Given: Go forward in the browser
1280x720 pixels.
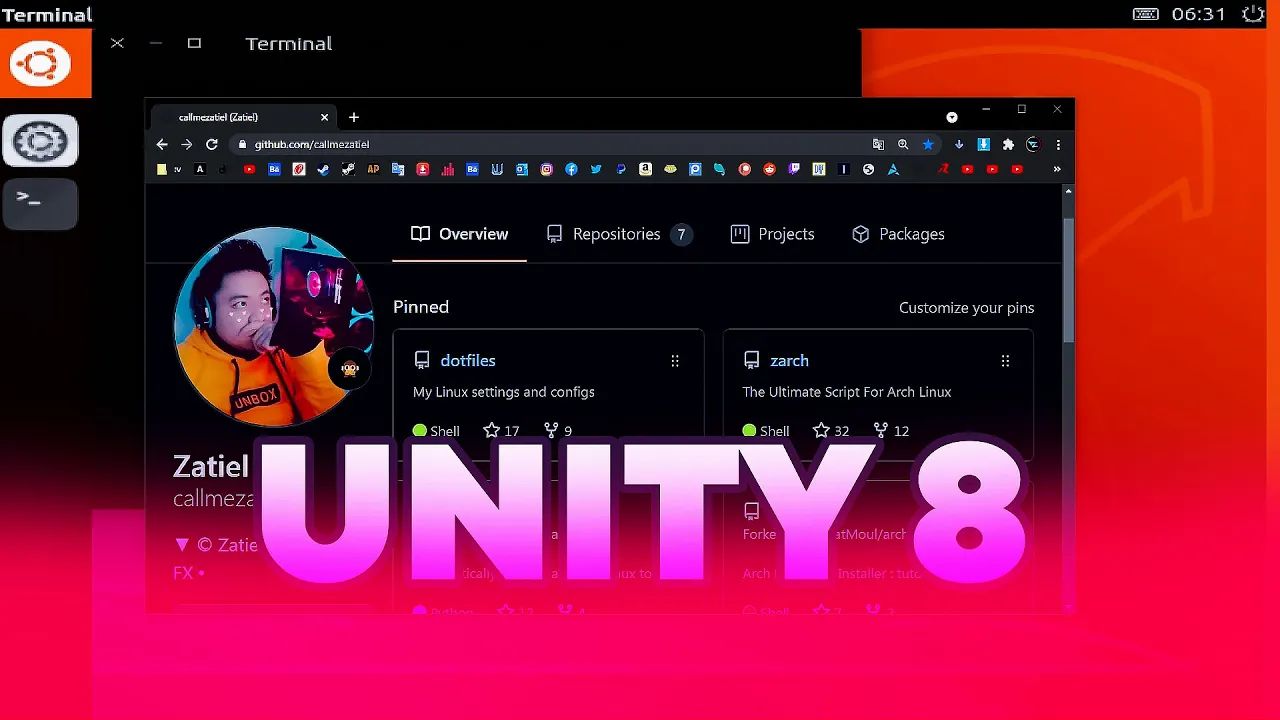Looking at the screenshot, I should pos(186,144).
